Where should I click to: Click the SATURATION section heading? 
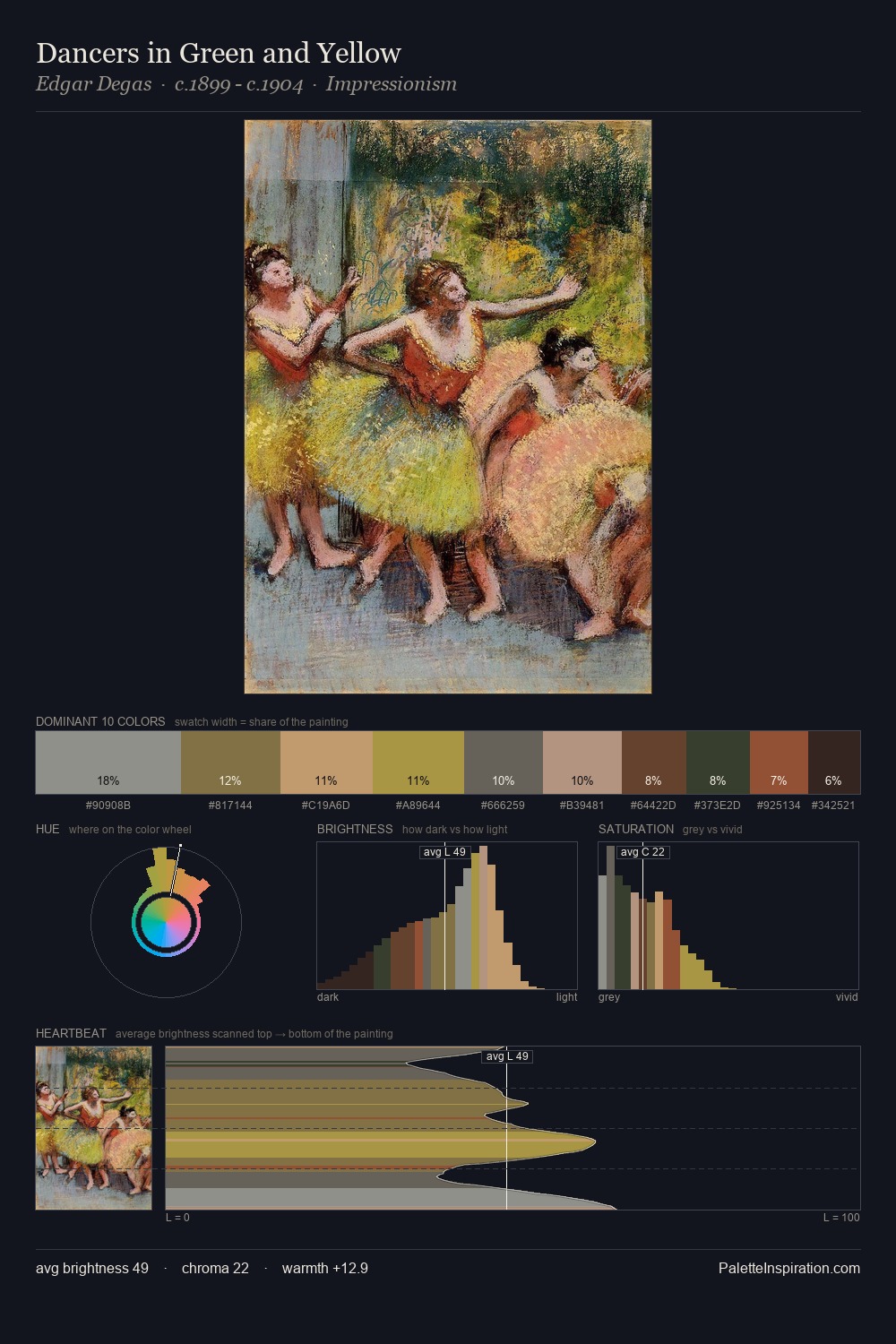point(636,829)
